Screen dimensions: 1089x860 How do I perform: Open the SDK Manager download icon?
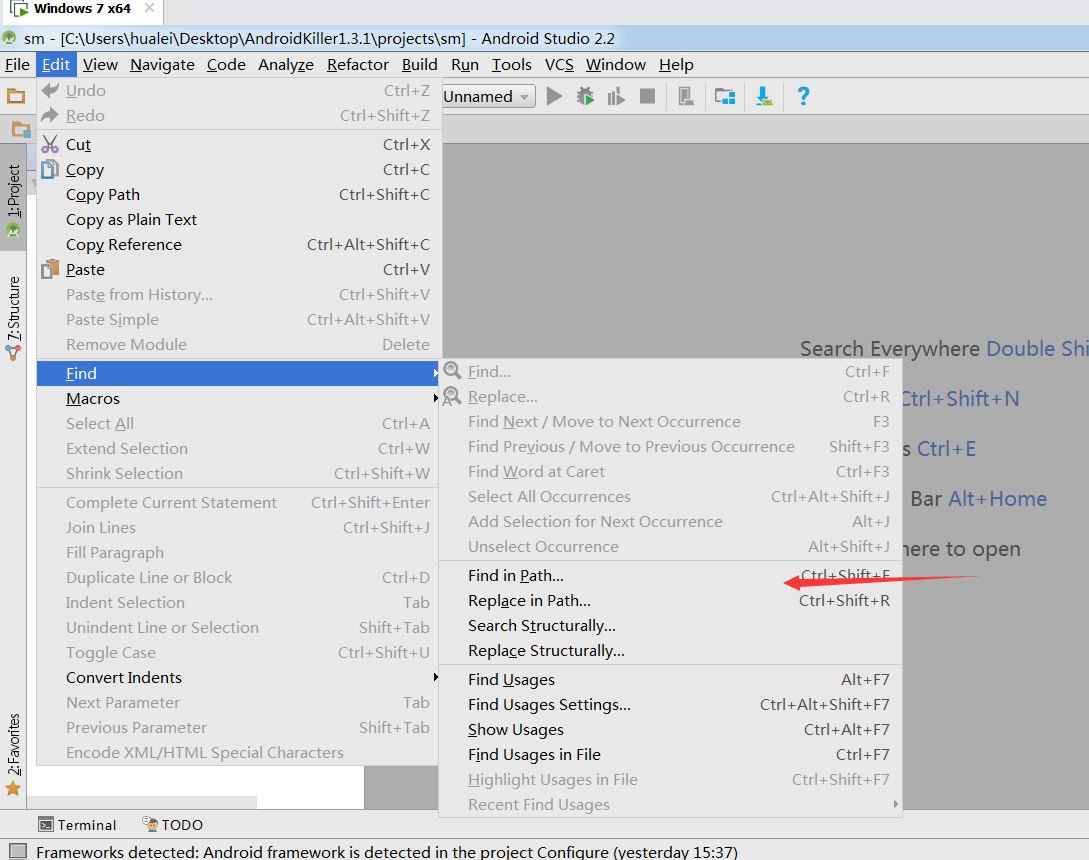pos(764,96)
